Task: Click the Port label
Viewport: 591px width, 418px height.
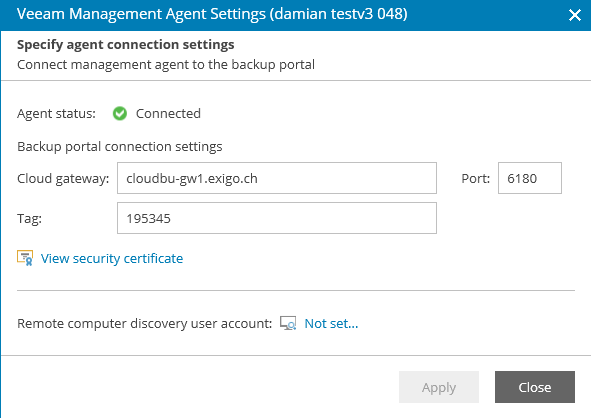Action: (476, 178)
